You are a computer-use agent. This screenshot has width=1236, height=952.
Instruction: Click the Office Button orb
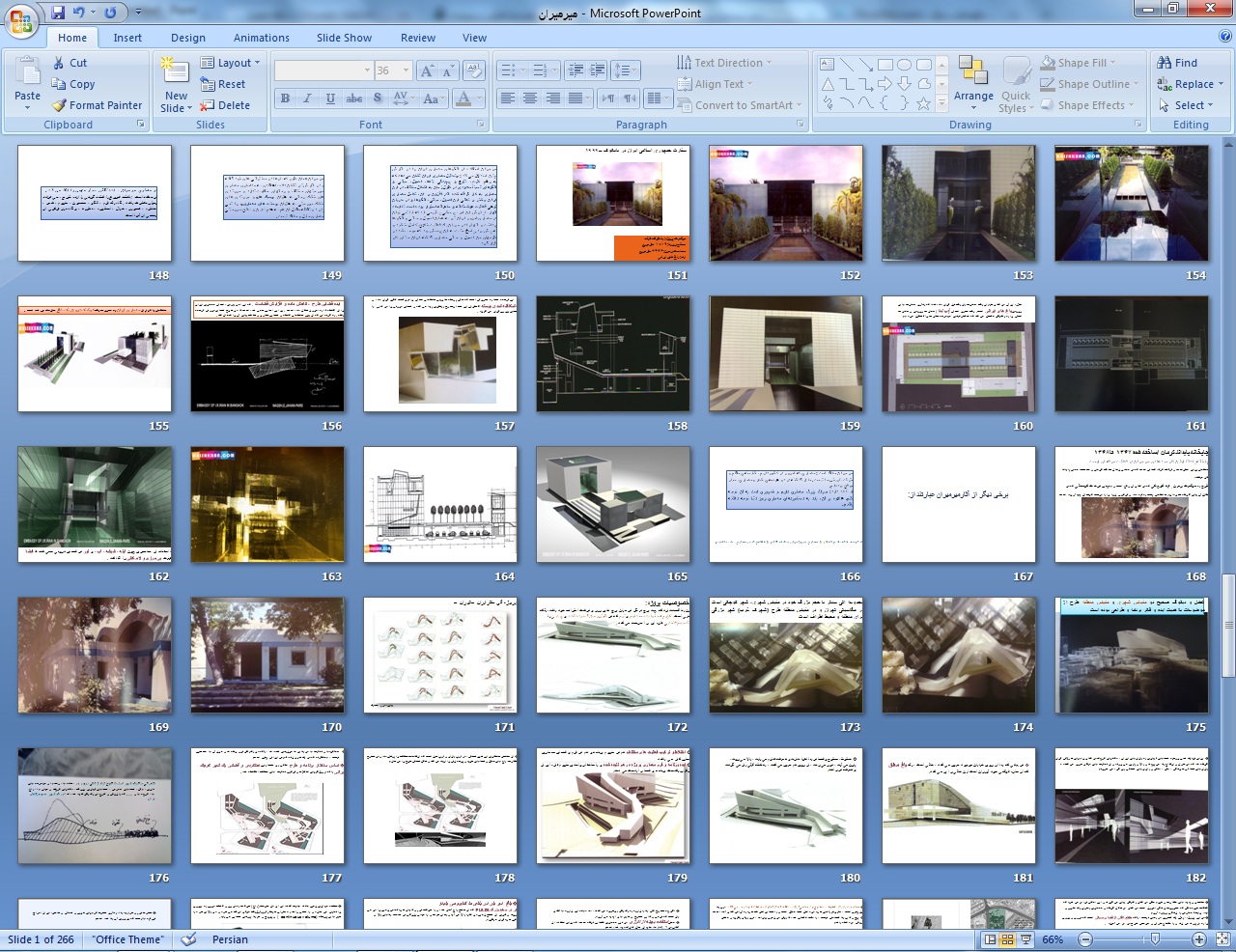point(21,19)
